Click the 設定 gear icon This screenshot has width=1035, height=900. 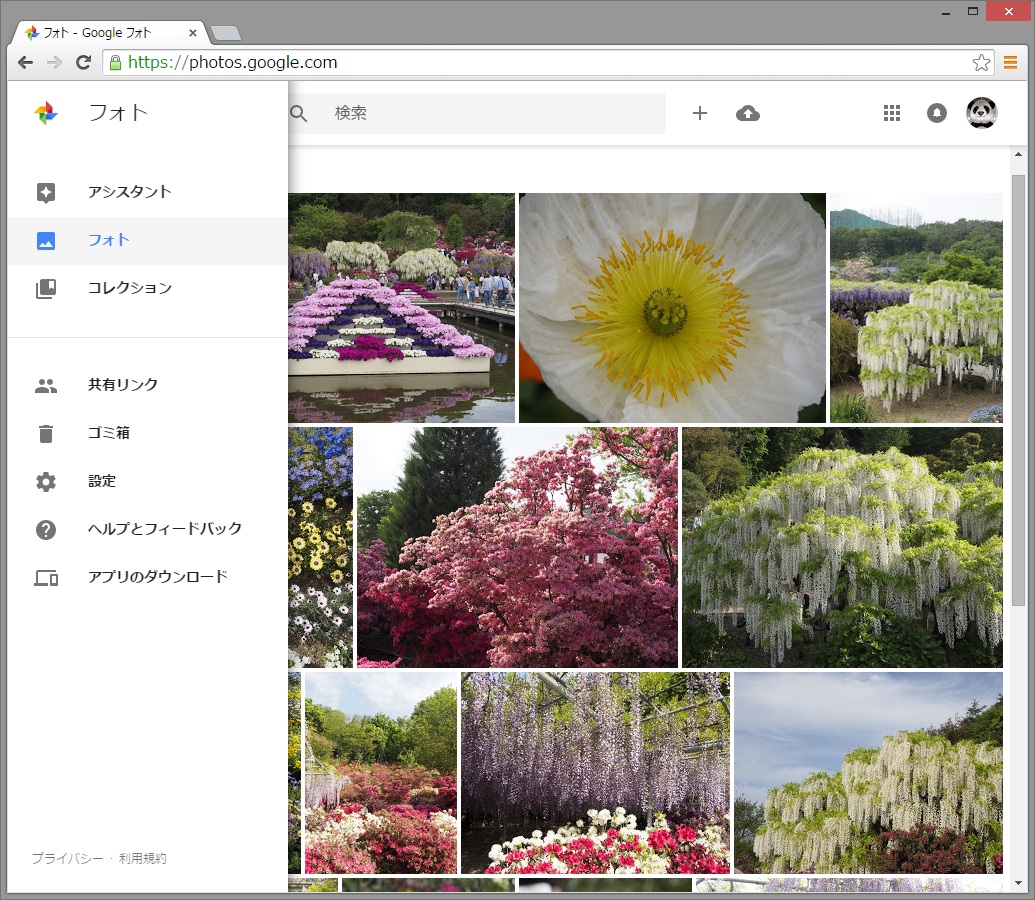(x=46, y=482)
